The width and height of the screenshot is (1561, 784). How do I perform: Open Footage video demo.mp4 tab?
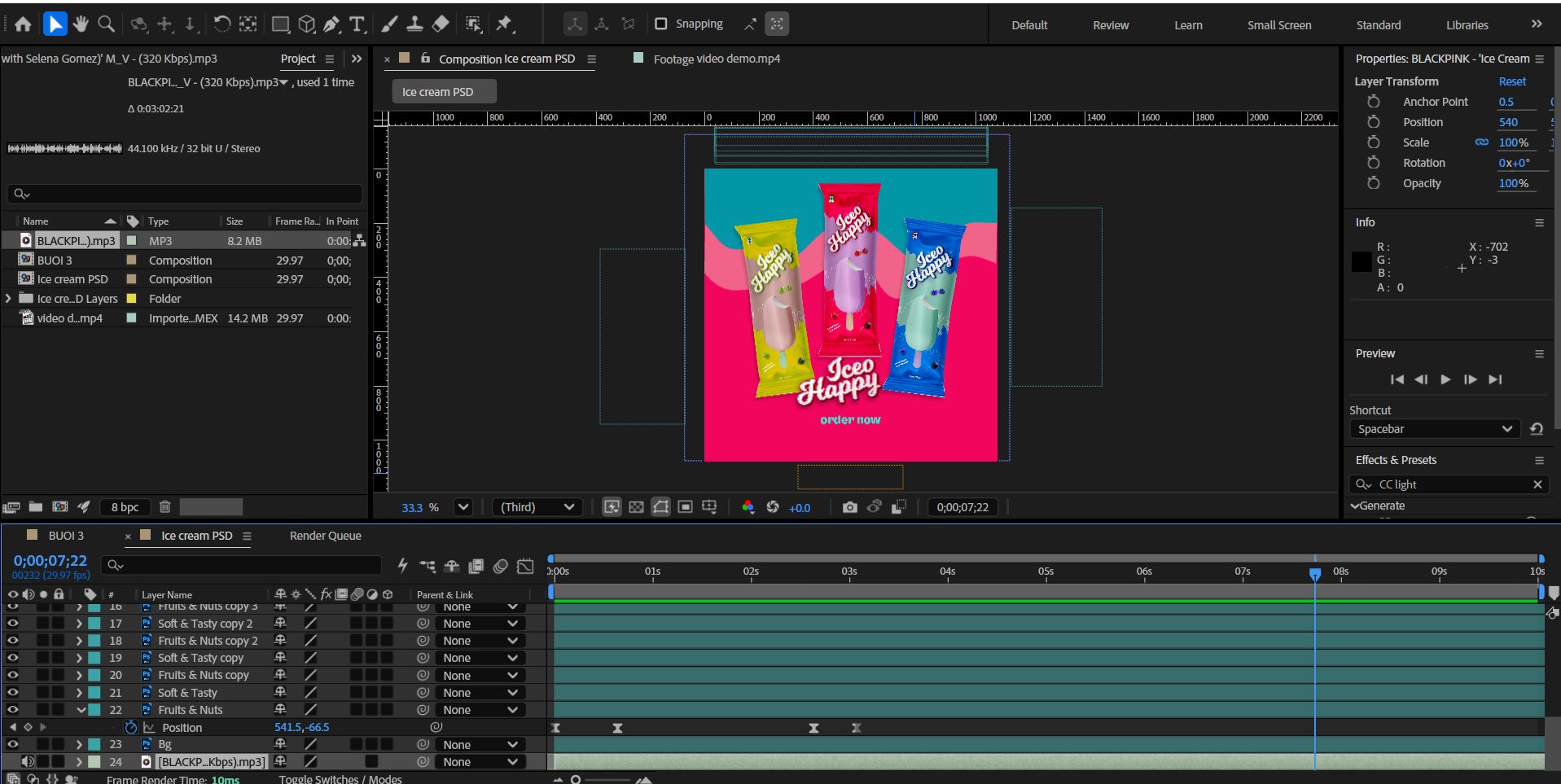[x=716, y=59]
